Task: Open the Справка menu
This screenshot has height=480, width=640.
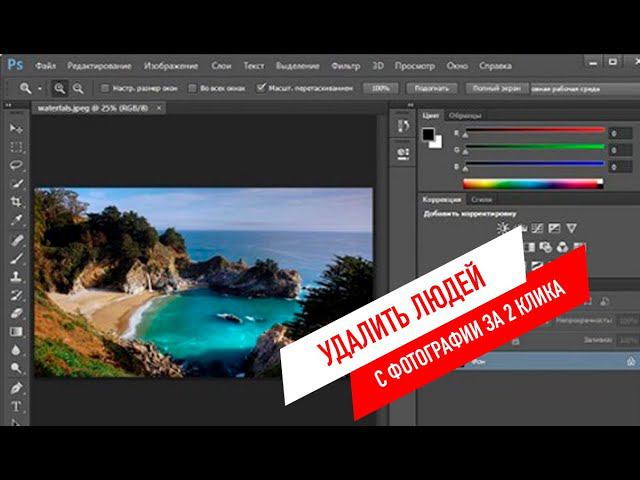Action: (x=495, y=66)
